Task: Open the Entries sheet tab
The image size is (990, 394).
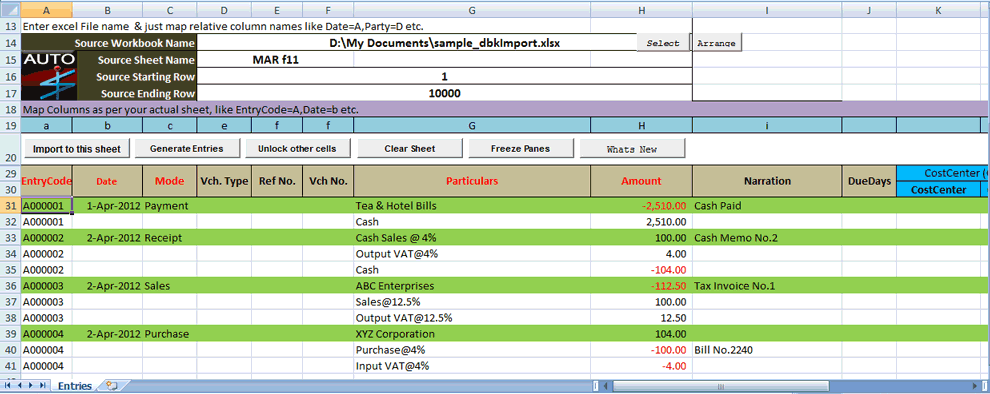Action: coord(75,386)
